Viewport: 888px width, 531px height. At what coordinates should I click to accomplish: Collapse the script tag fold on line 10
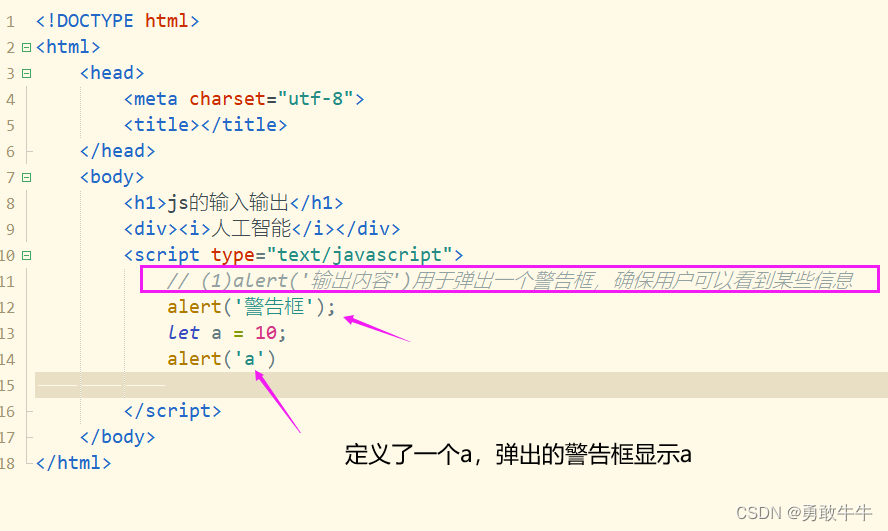[x=26, y=255]
